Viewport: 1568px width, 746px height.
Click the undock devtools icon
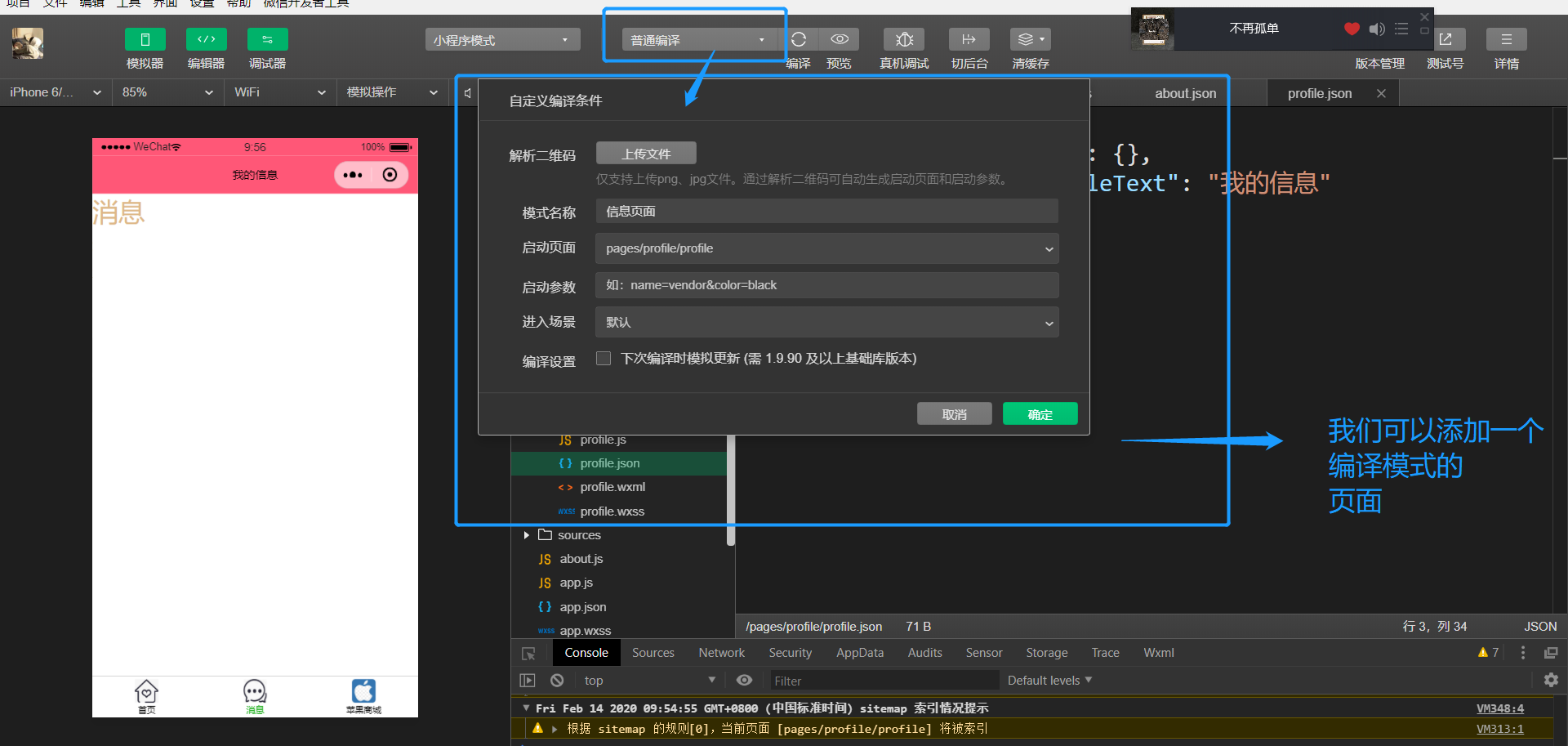click(x=1551, y=653)
